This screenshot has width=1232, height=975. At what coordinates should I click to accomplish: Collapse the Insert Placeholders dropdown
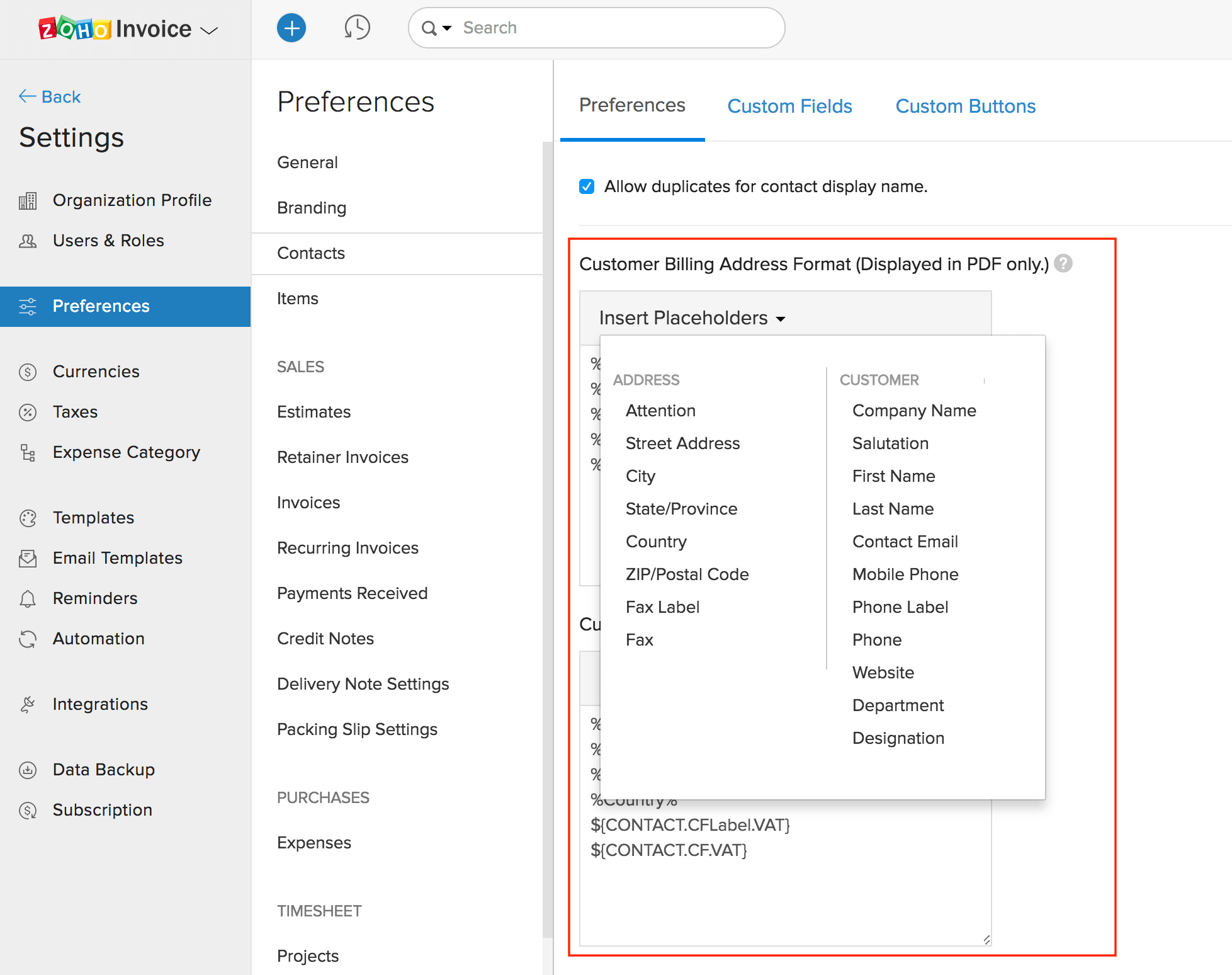(692, 318)
